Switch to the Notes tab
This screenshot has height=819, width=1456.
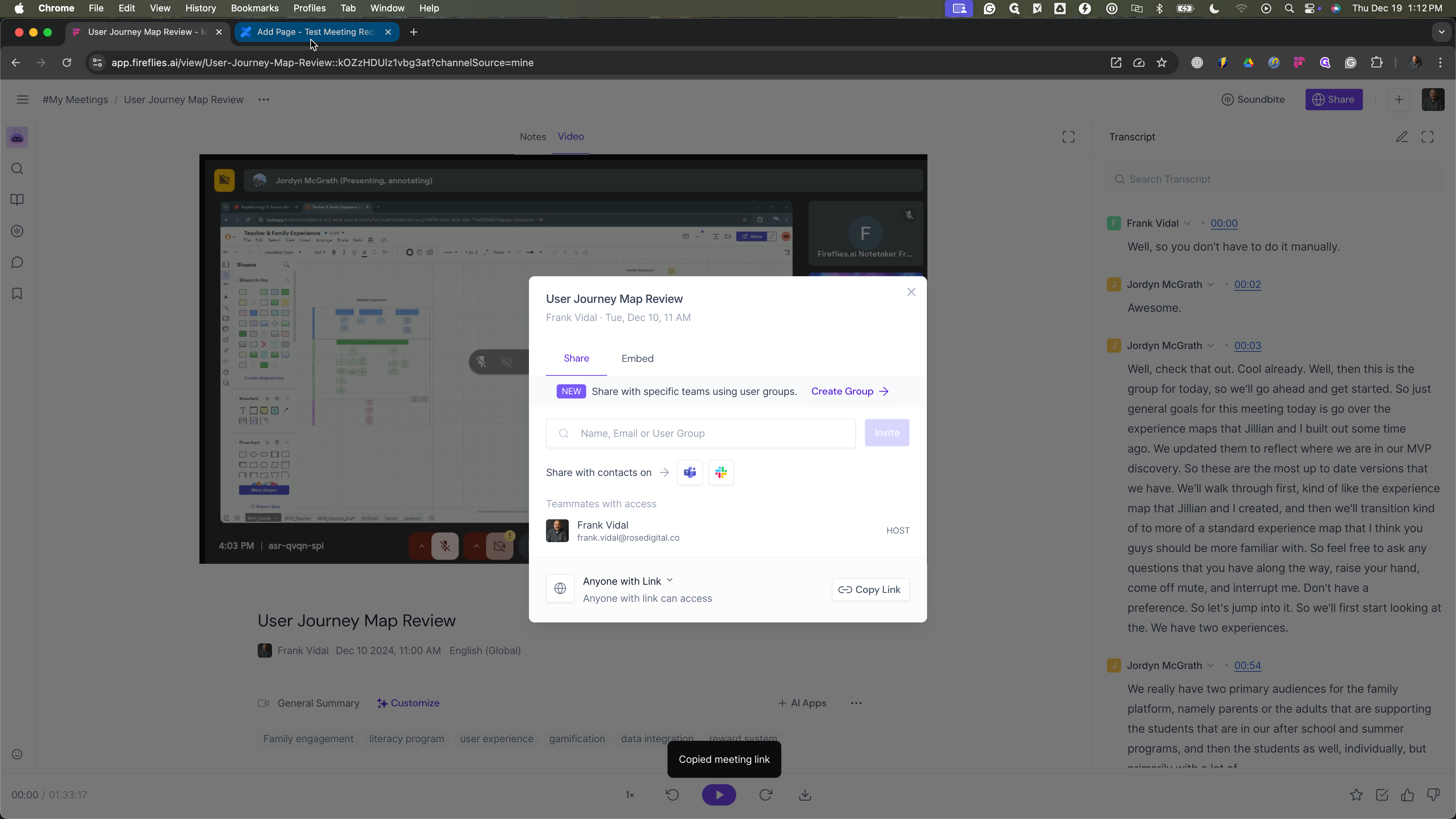[533, 137]
